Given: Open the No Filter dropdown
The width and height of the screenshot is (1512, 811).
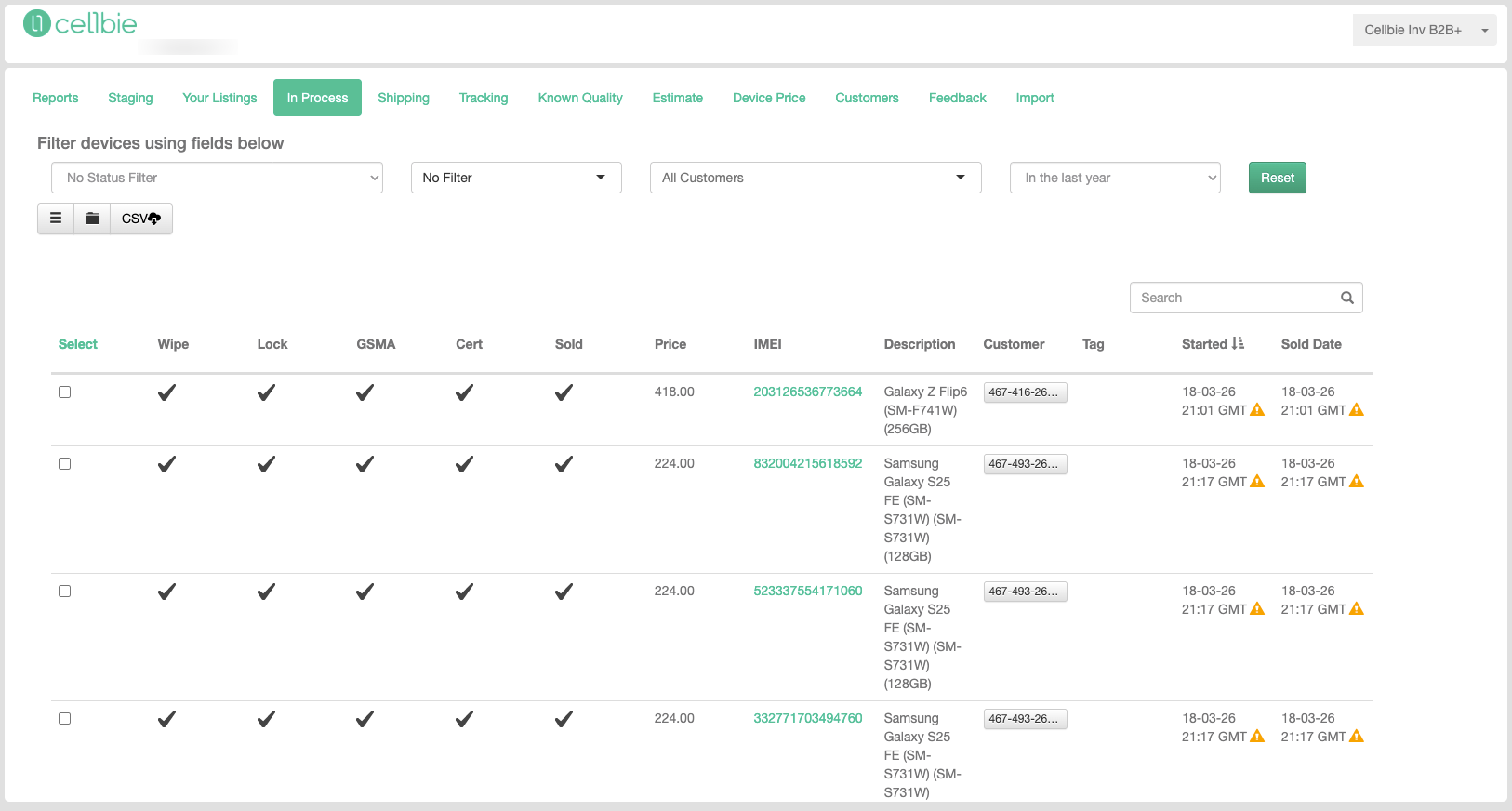Looking at the screenshot, I should (x=516, y=178).
